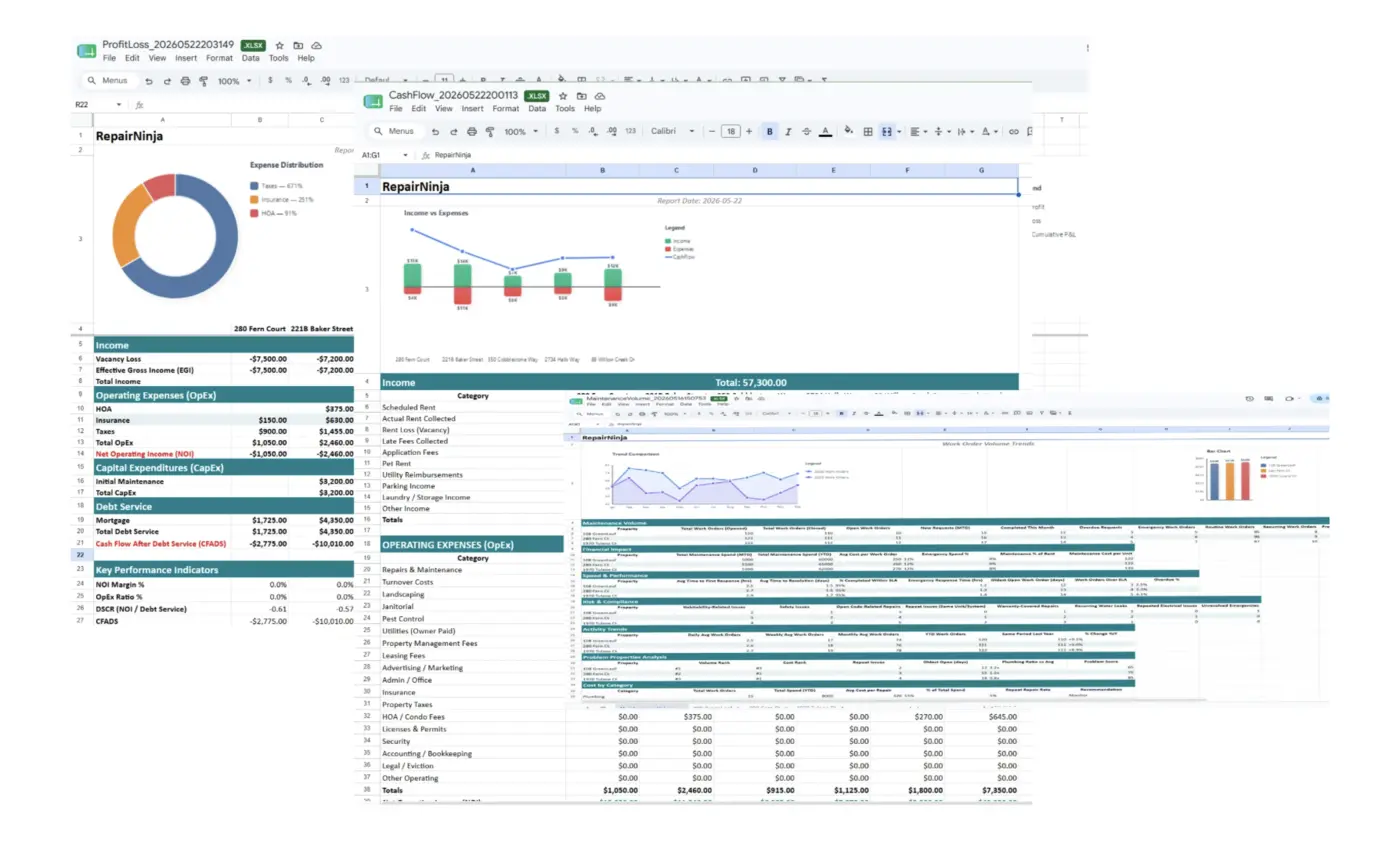Toggle bold in the CashFlow toolbar

point(769,131)
